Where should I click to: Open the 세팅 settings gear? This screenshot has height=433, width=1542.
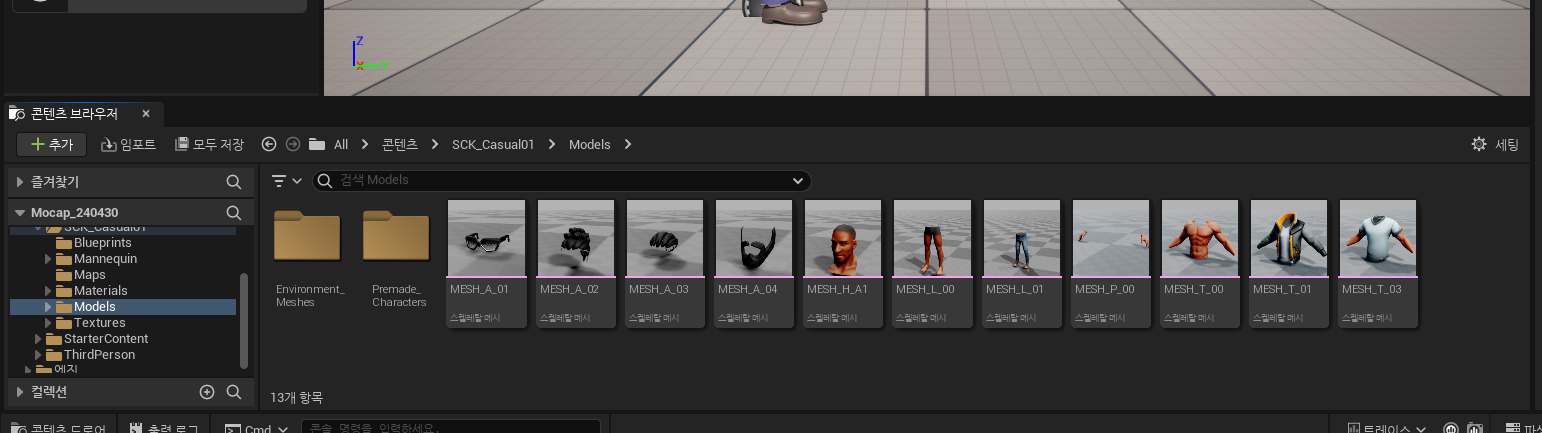point(1495,145)
